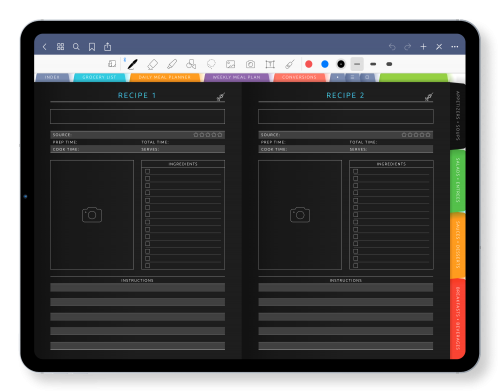The width and height of the screenshot is (500, 392).
Task: Toggle the pencil-crossed read-only mode icon
Action: [439, 47]
